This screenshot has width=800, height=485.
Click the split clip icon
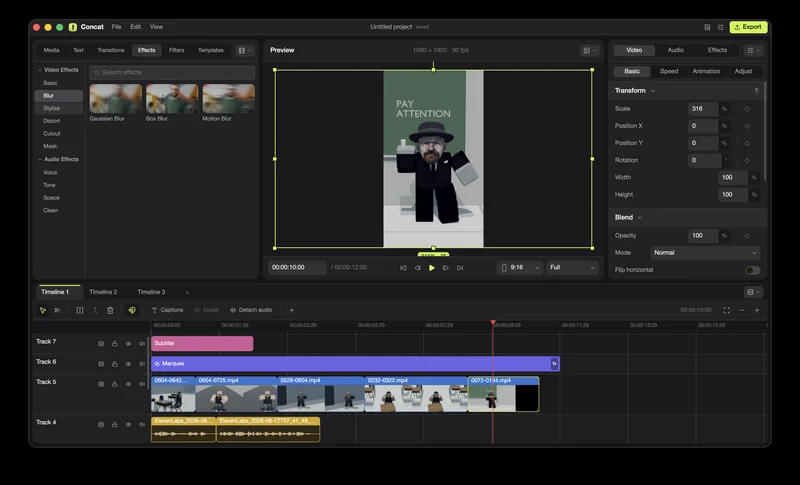point(80,310)
